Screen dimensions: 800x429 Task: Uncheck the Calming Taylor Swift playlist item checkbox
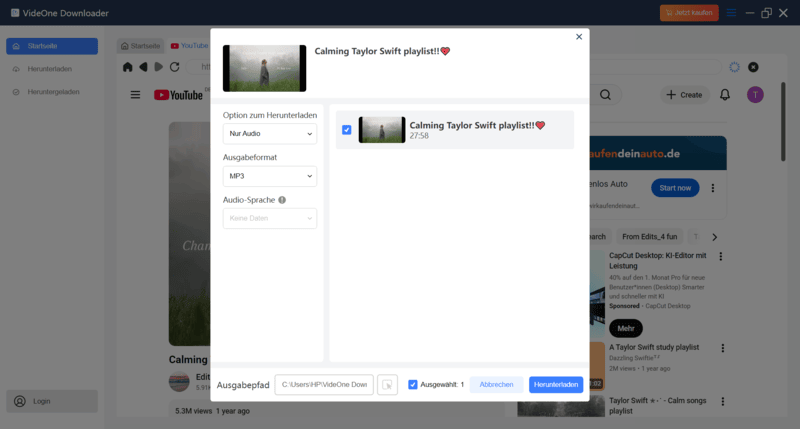tap(346, 130)
